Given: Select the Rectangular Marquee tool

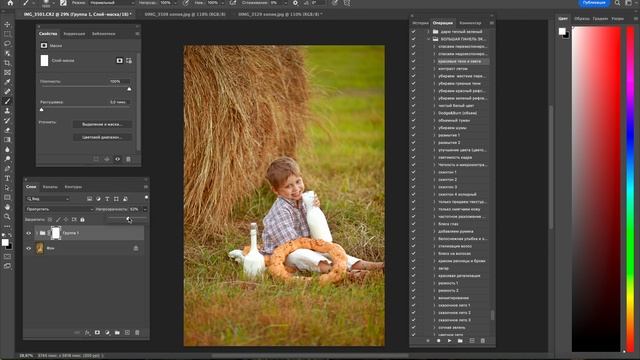Looking at the screenshot, I should [x=7, y=34].
